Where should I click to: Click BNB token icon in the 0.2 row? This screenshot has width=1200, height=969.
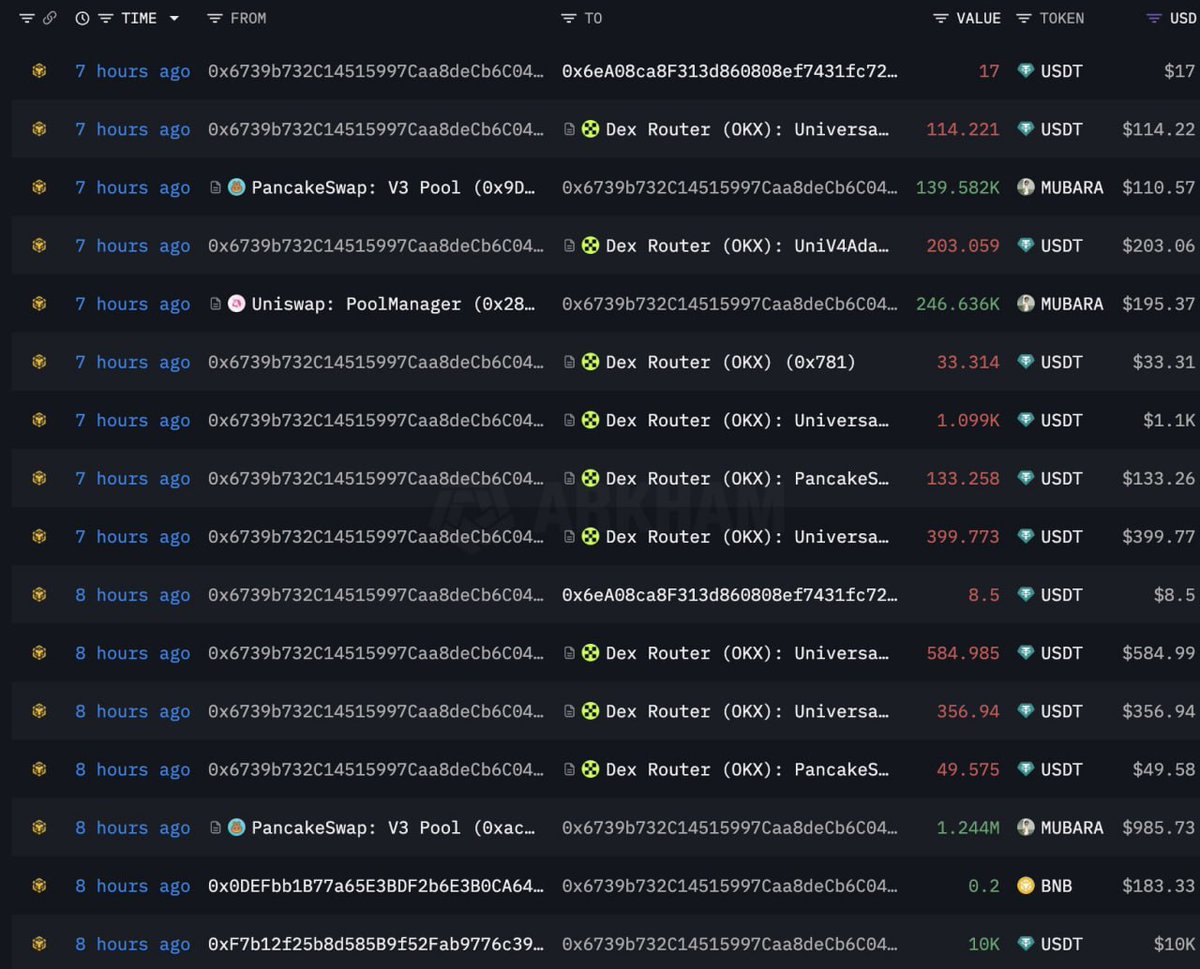(1025, 885)
